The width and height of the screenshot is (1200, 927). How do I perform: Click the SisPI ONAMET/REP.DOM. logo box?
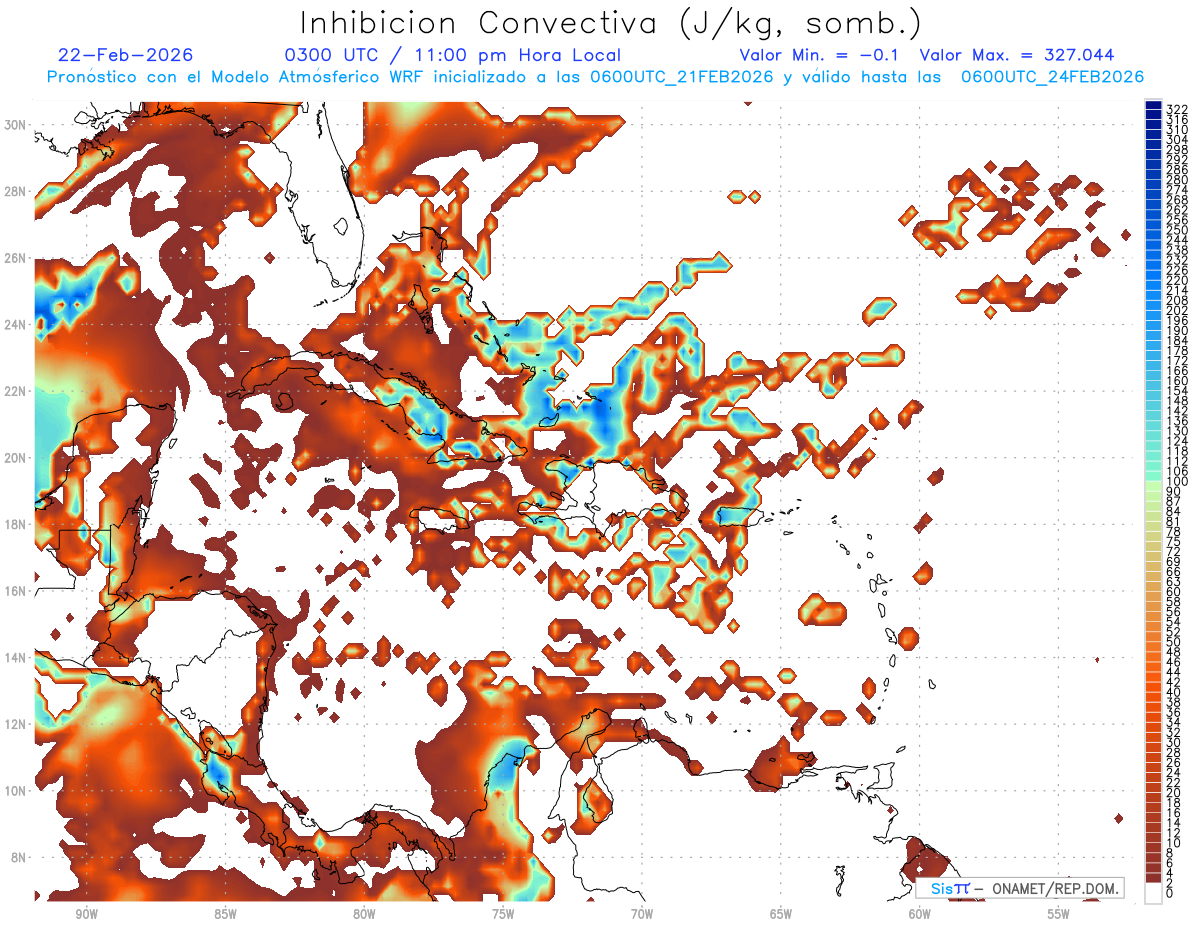coord(1019,888)
